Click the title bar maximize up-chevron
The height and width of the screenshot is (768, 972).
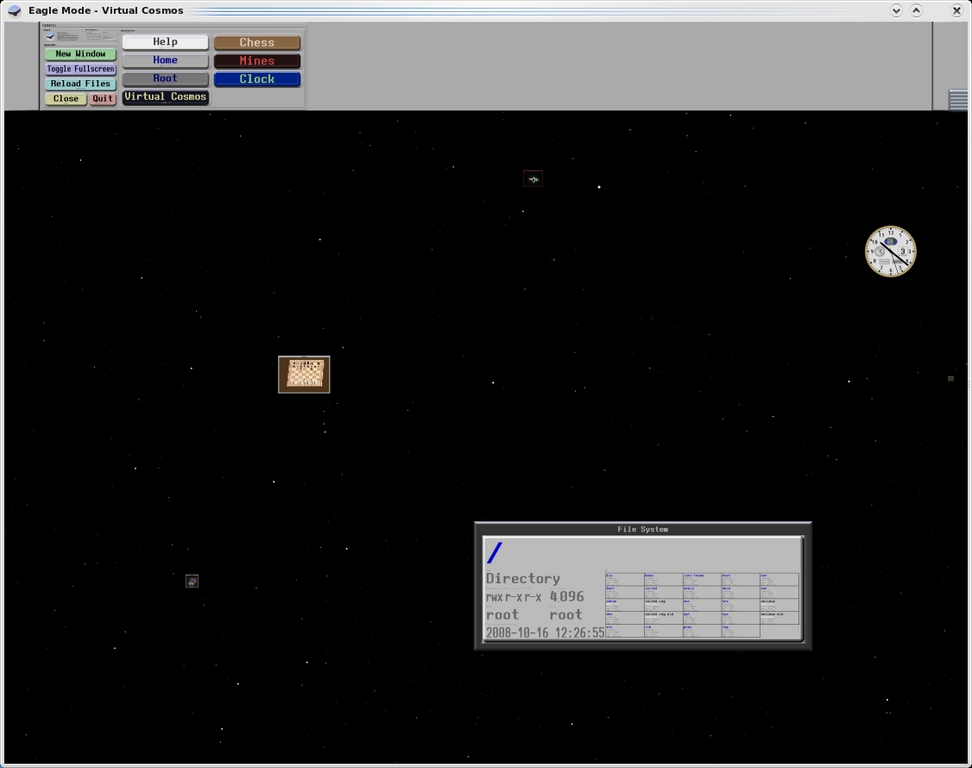pos(916,10)
